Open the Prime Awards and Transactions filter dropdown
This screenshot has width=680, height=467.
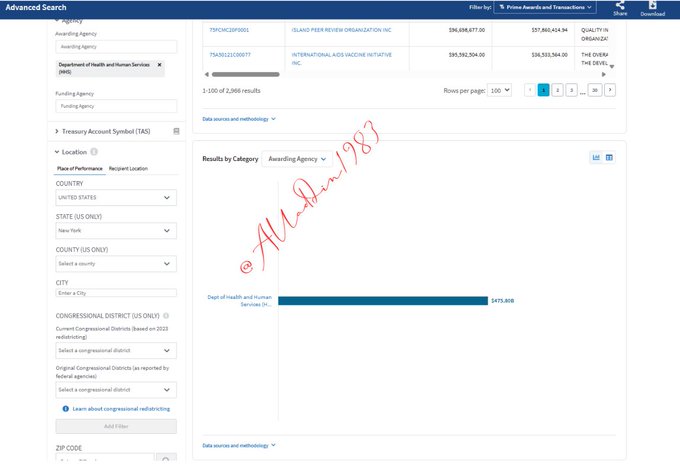point(546,7)
